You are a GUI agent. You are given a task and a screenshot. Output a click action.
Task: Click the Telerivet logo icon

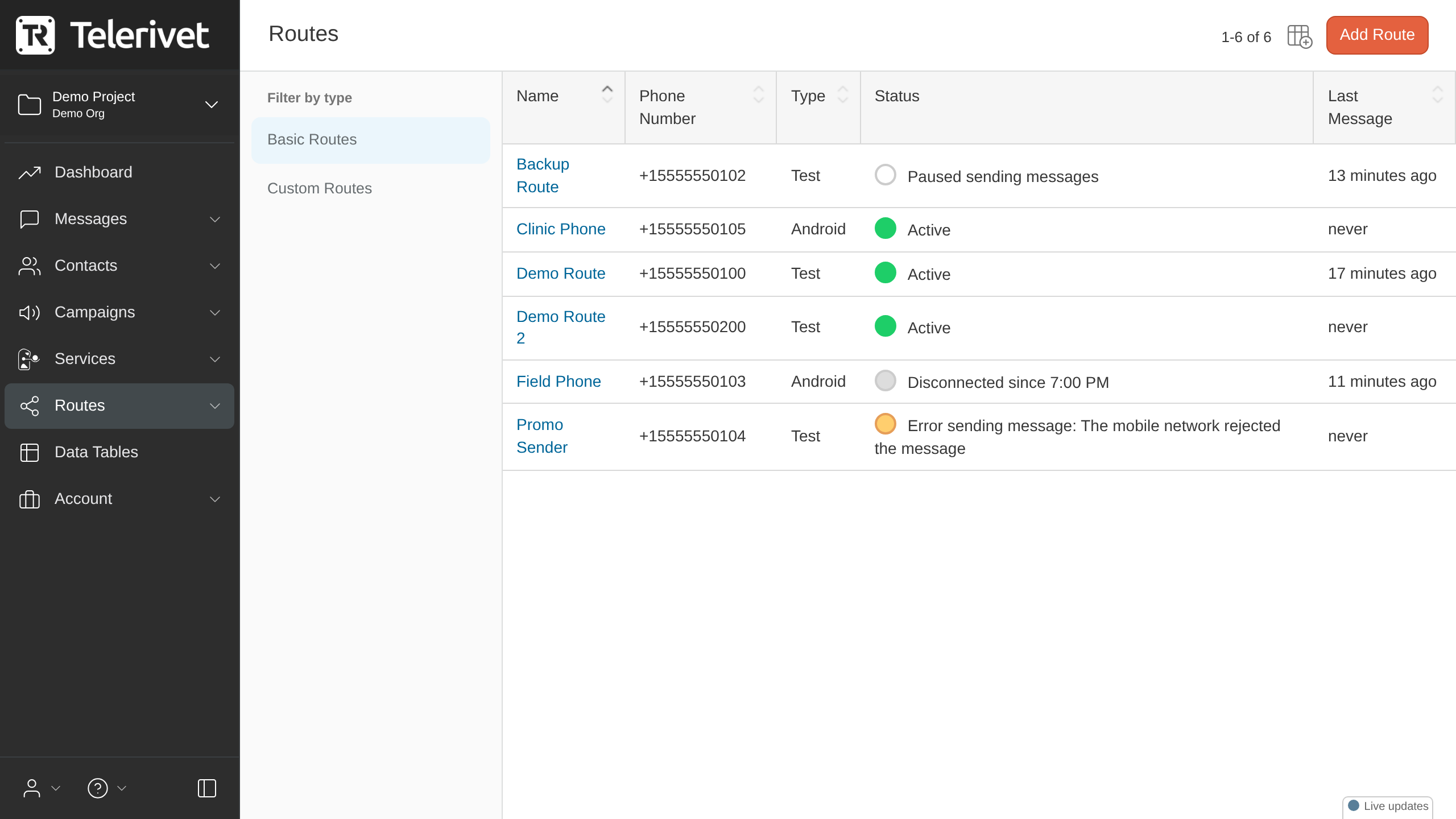35,35
